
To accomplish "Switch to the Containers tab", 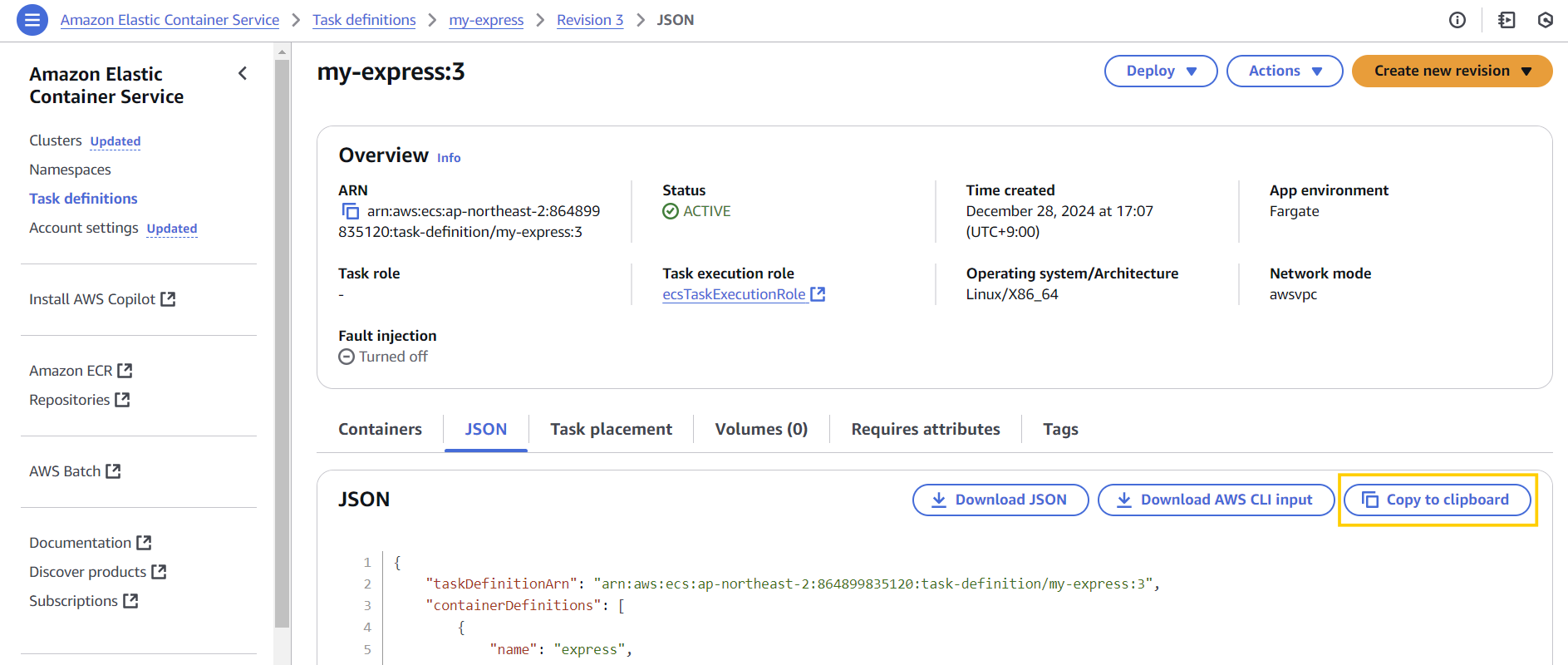I will point(380,429).
